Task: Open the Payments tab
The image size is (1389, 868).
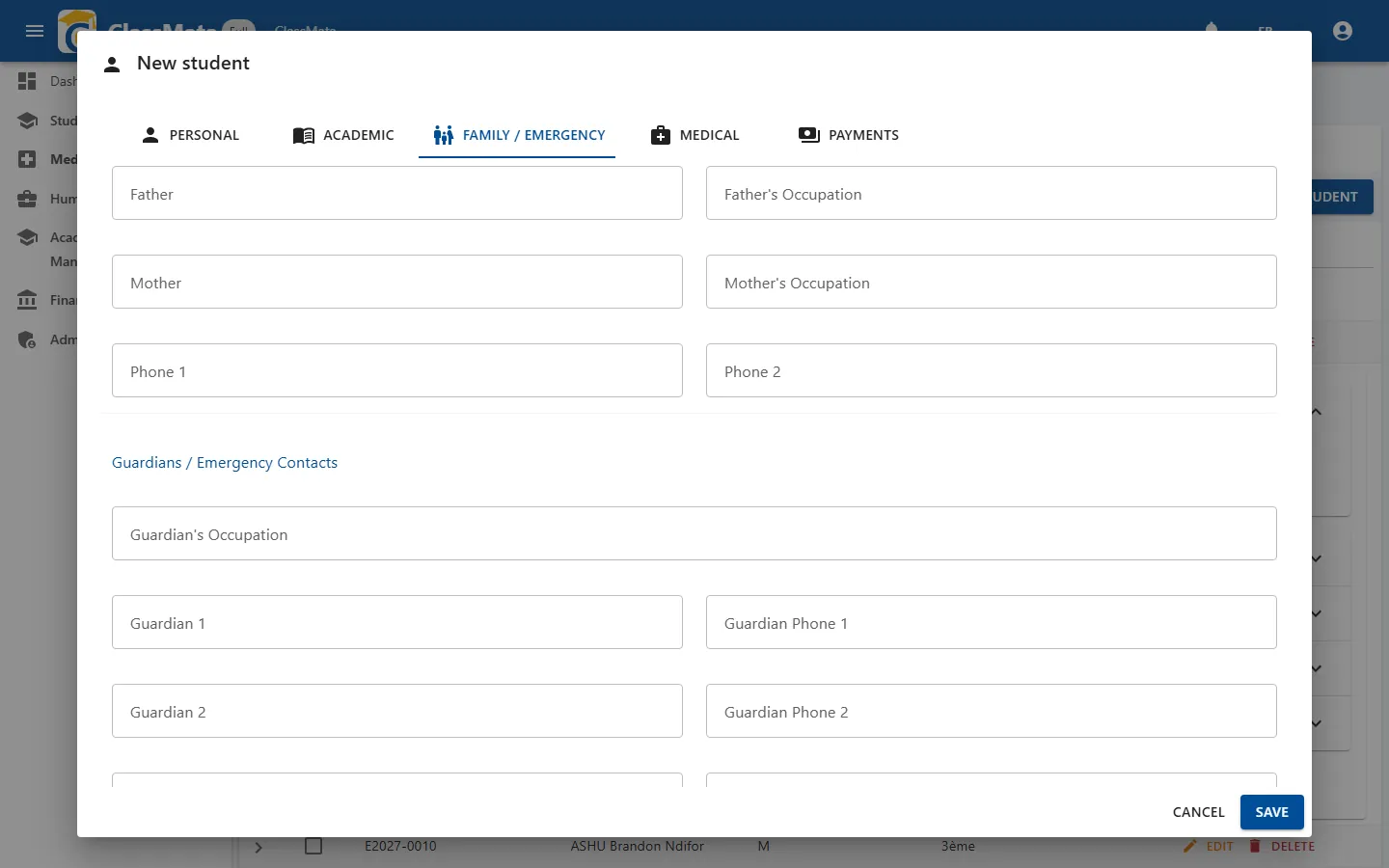Action: 849,135
